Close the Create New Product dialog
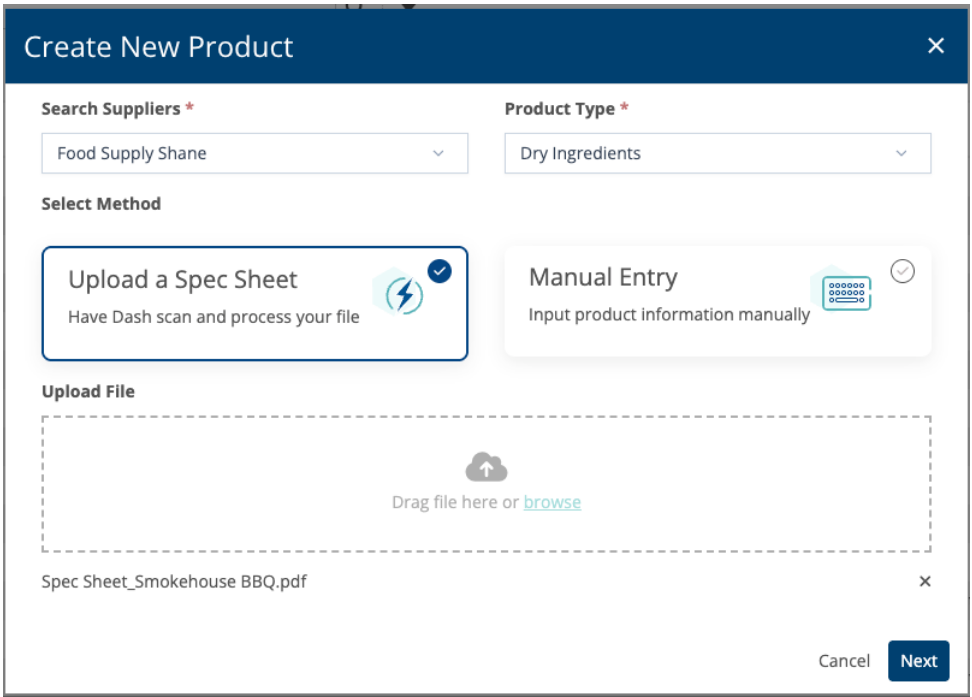This screenshot has width=972, height=697. pos(935,46)
